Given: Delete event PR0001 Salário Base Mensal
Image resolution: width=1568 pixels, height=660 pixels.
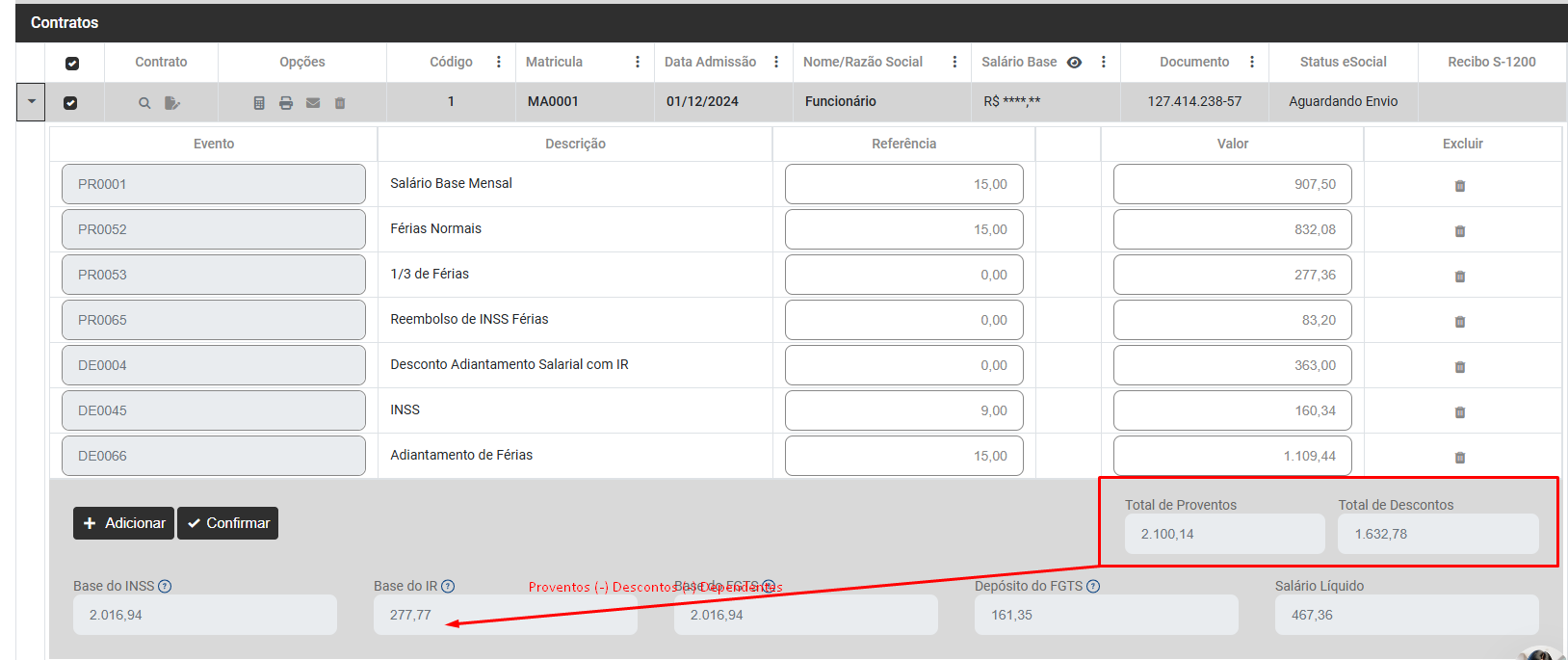Looking at the screenshot, I should pos(1460,186).
